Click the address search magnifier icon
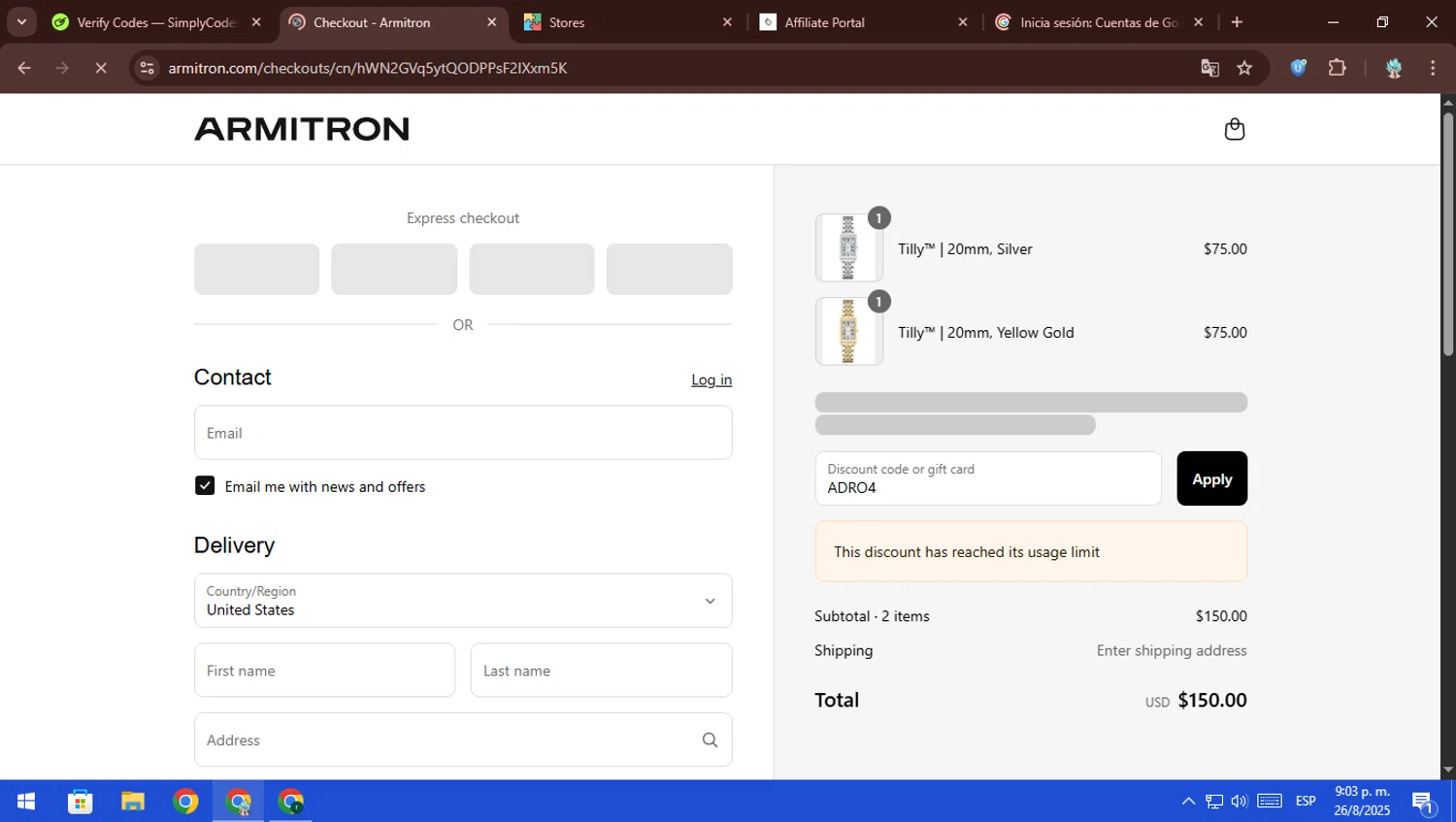The width and height of the screenshot is (1456, 822). pos(710,740)
